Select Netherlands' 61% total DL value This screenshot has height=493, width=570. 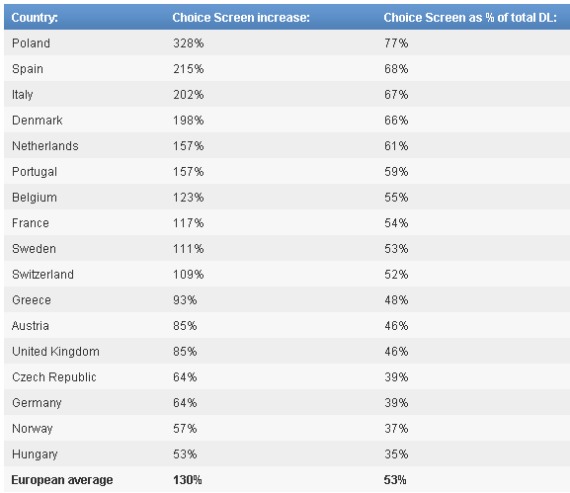pyautogui.click(x=396, y=146)
